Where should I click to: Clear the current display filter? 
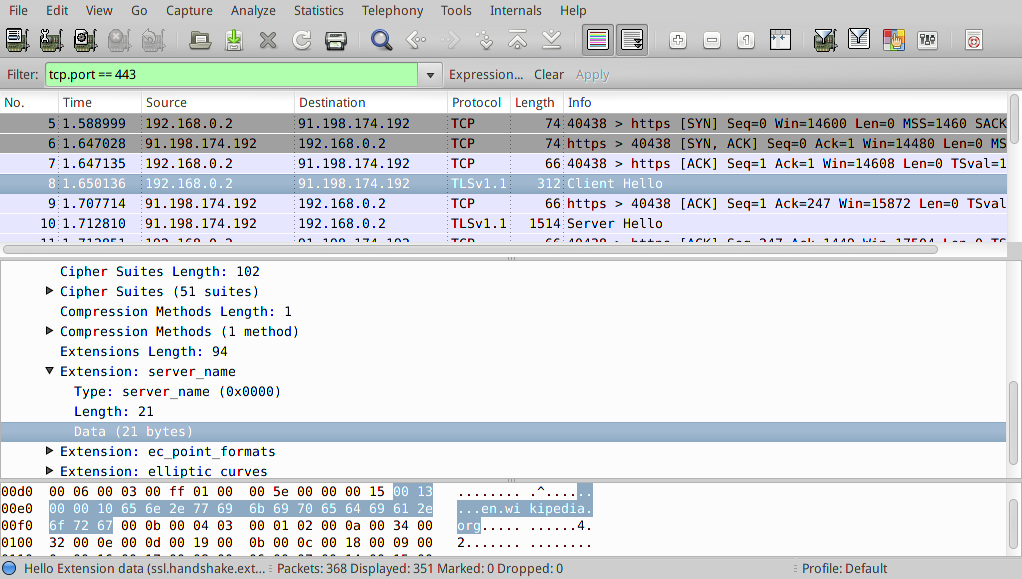pyautogui.click(x=548, y=74)
